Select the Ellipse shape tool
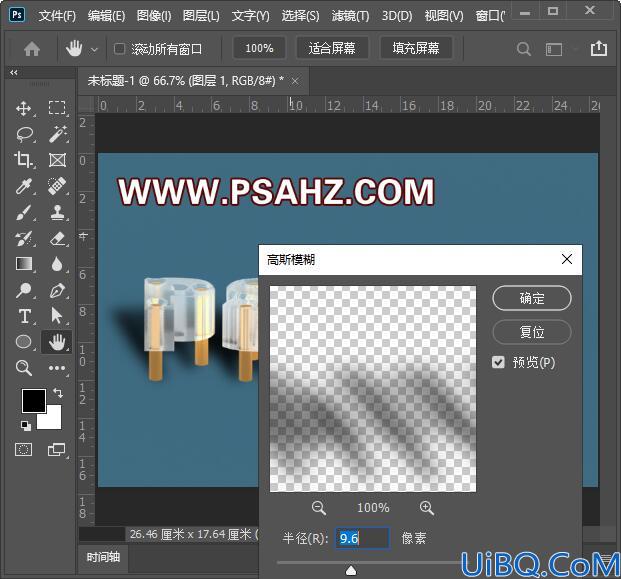 coord(24,341)
